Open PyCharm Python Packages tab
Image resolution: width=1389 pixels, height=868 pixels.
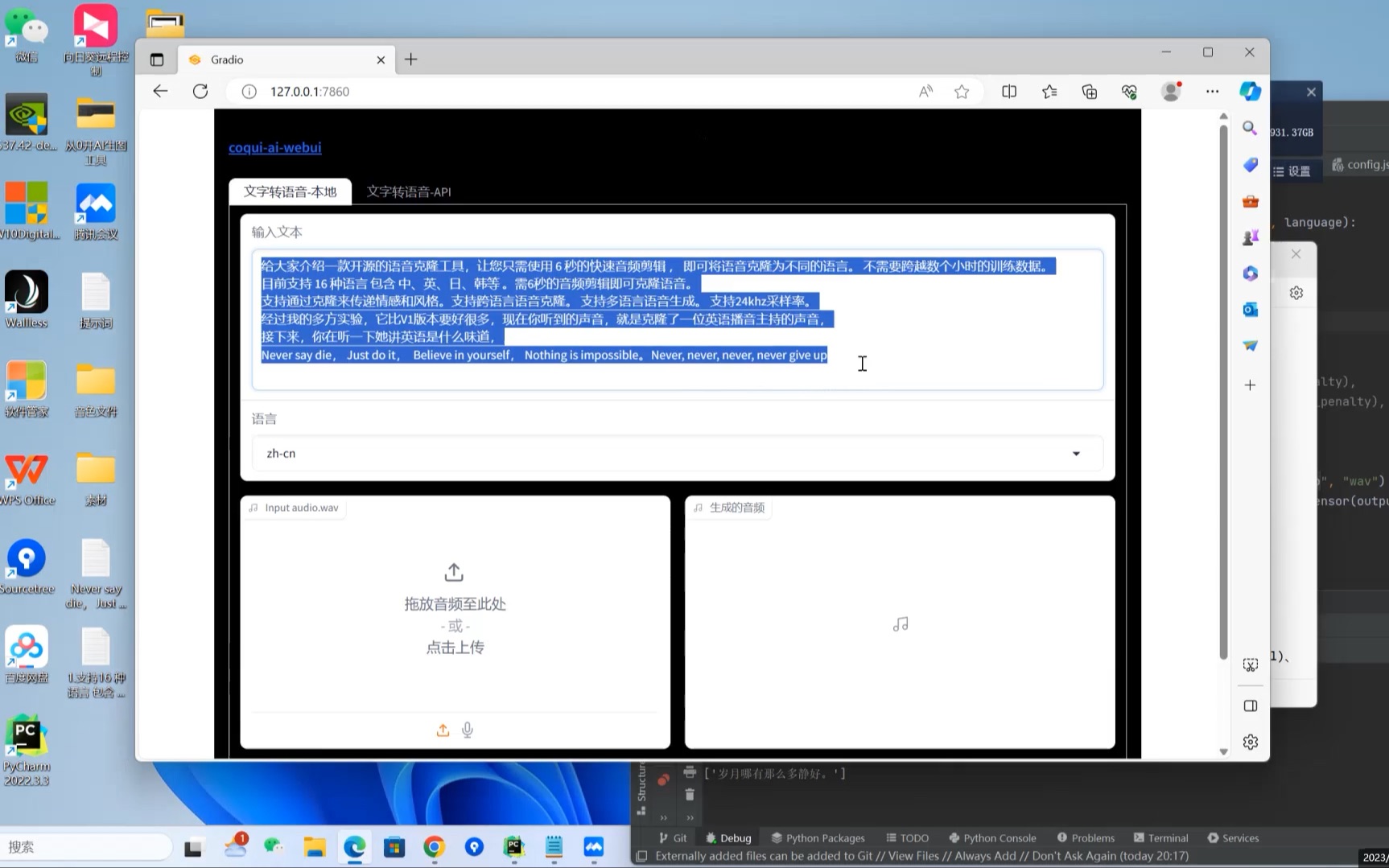(818, 837)
